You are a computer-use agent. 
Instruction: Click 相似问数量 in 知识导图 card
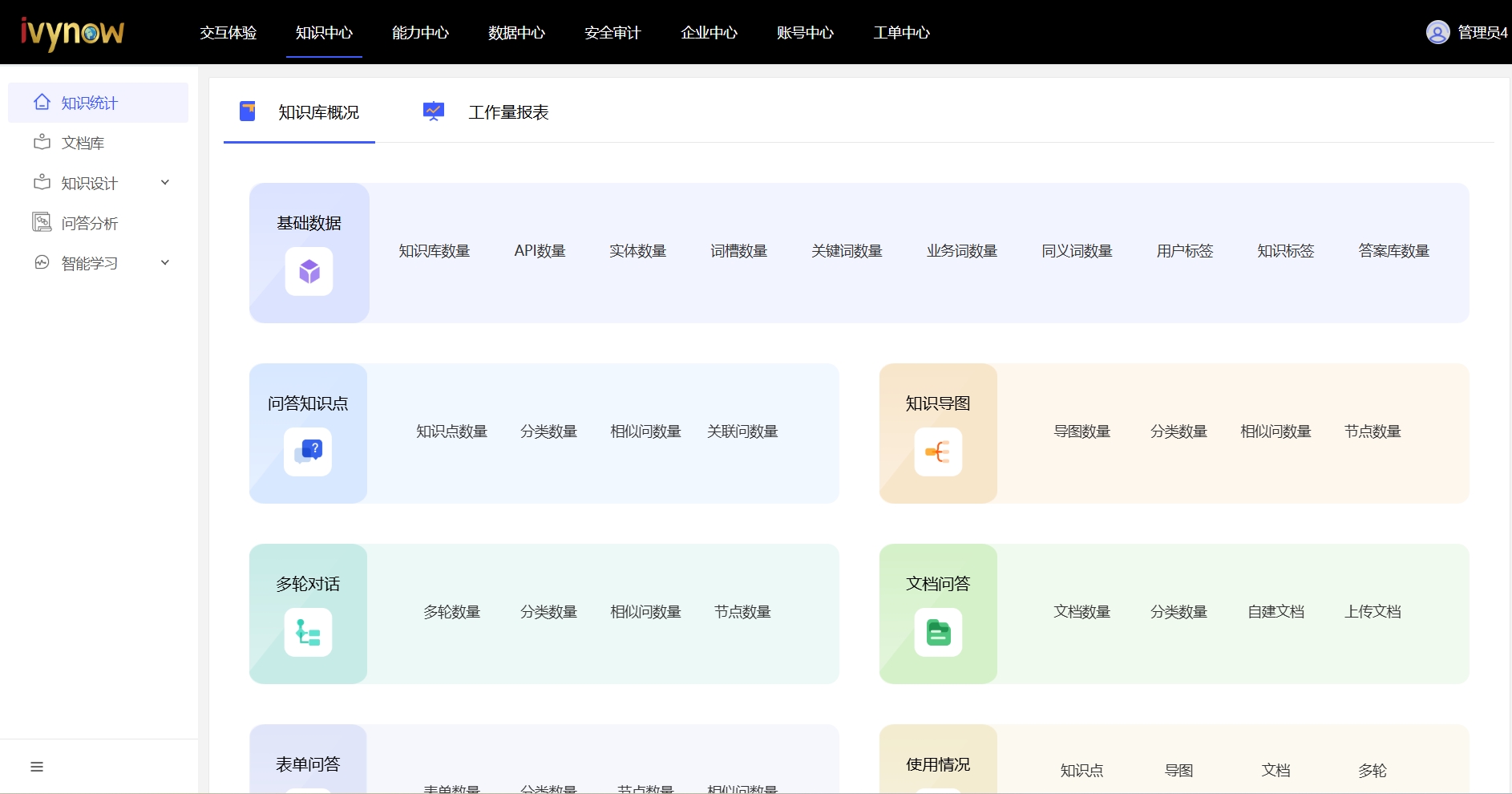[x=1276, y=431]
